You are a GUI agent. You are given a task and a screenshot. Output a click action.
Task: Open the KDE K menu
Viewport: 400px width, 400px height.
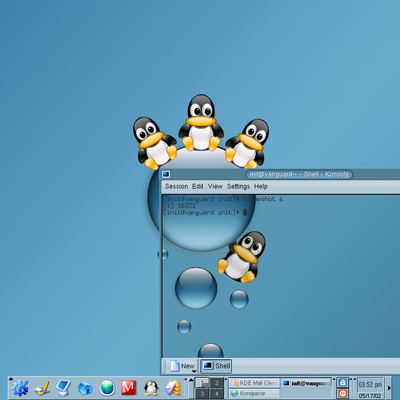(20, 388)
